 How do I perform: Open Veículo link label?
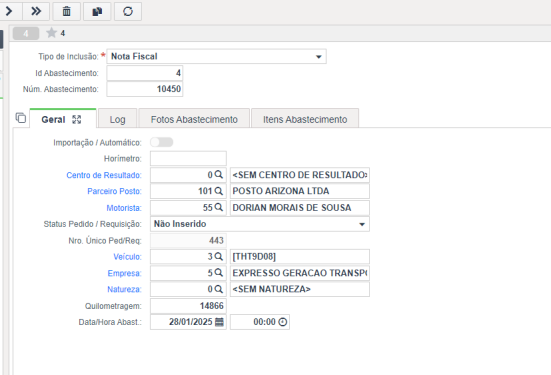tap(127, 257)
